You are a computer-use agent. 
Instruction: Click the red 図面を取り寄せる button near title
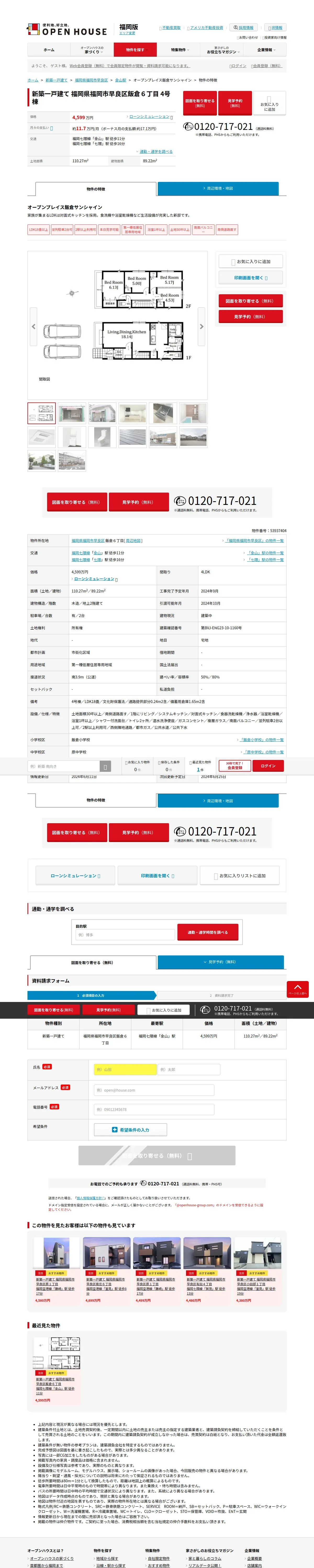[x=200, y=103]
